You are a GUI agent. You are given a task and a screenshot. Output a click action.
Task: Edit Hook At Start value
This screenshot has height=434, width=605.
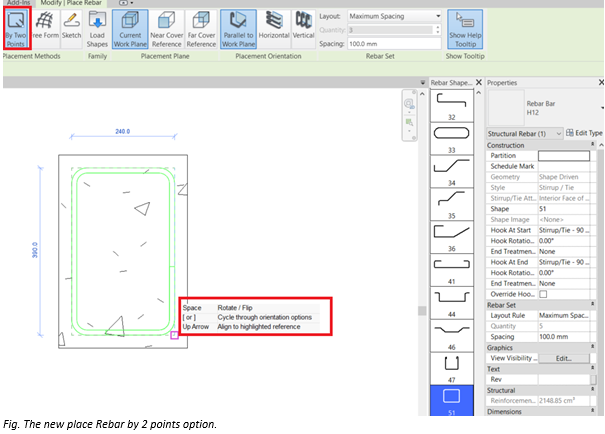pos(564,230)
